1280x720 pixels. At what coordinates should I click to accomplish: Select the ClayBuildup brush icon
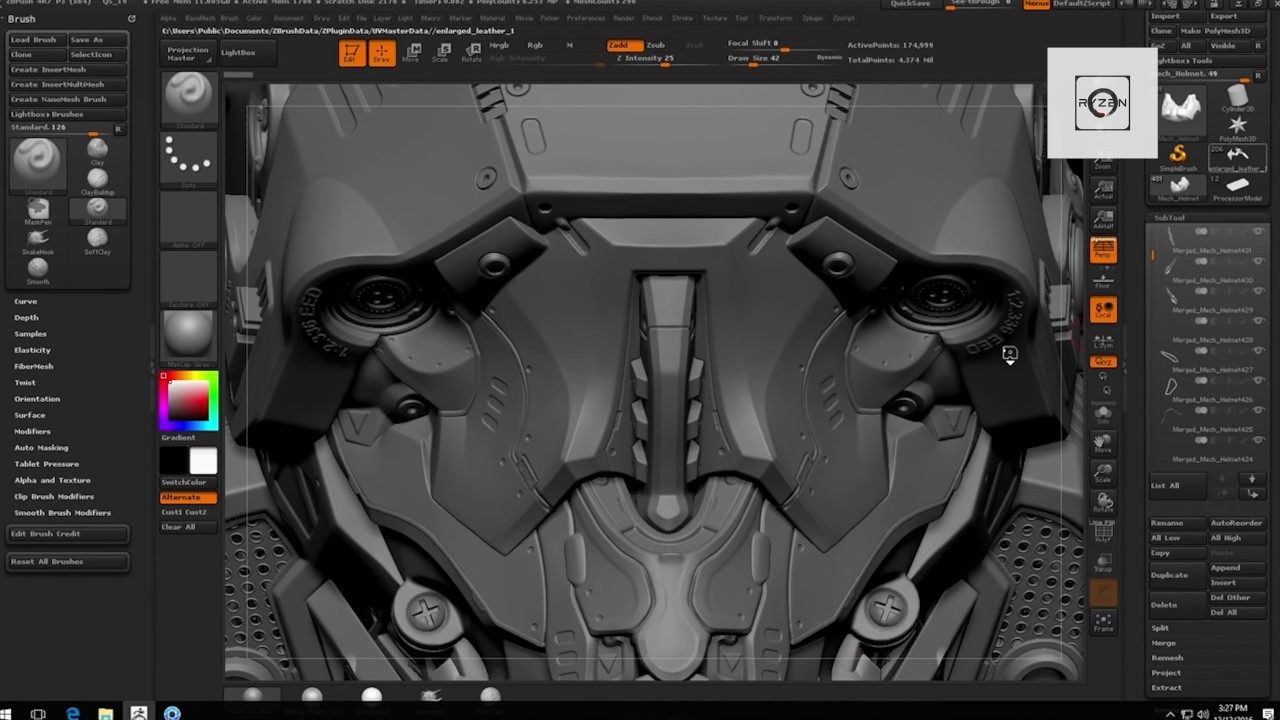[97, 179]
